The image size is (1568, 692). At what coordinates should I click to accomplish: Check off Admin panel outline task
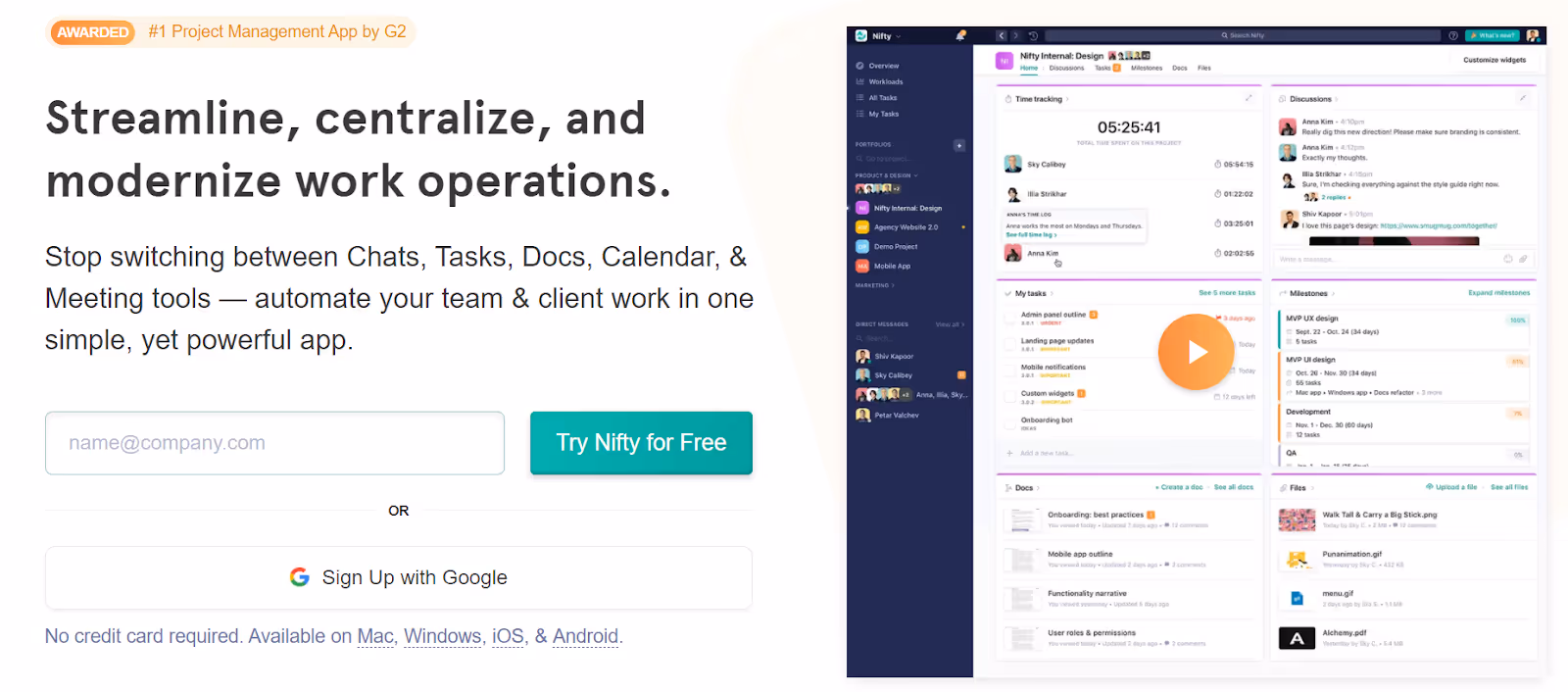(x=1010, y=317)
